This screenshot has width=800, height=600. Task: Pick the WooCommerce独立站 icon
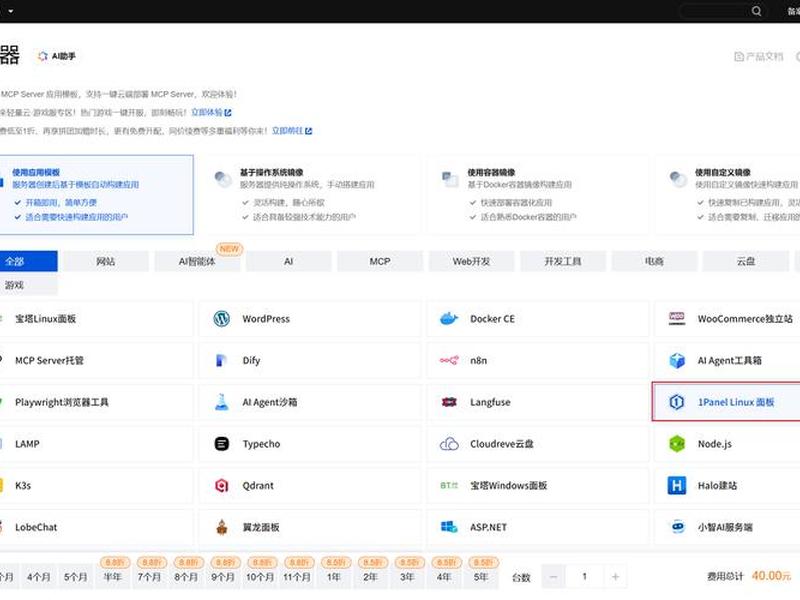(677, 319)
